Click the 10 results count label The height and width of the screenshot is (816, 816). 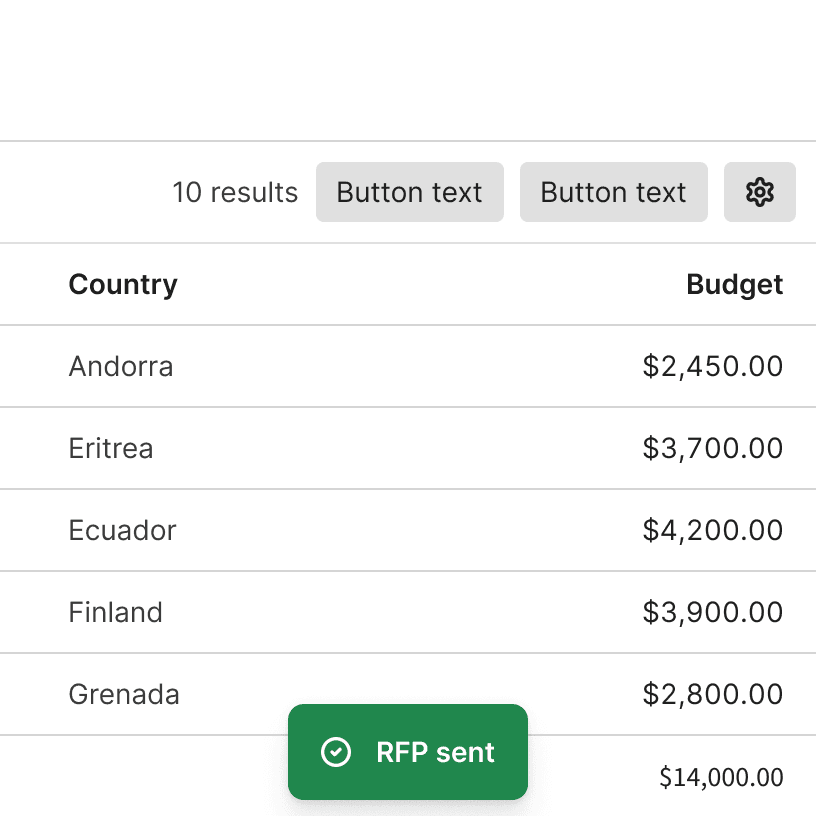[x=235, y=192]
